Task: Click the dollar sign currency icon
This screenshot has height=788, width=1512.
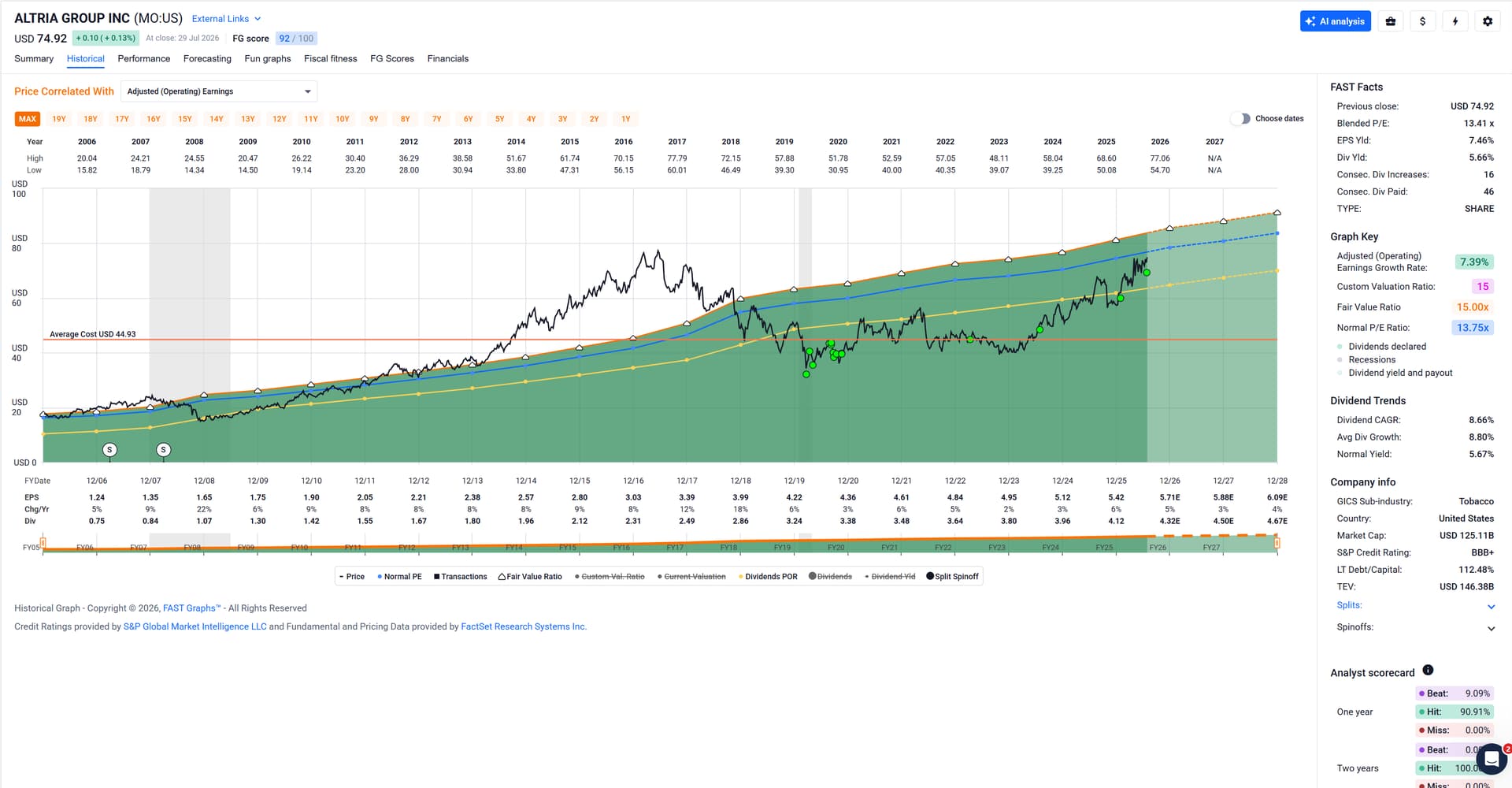Action: 1422,21
